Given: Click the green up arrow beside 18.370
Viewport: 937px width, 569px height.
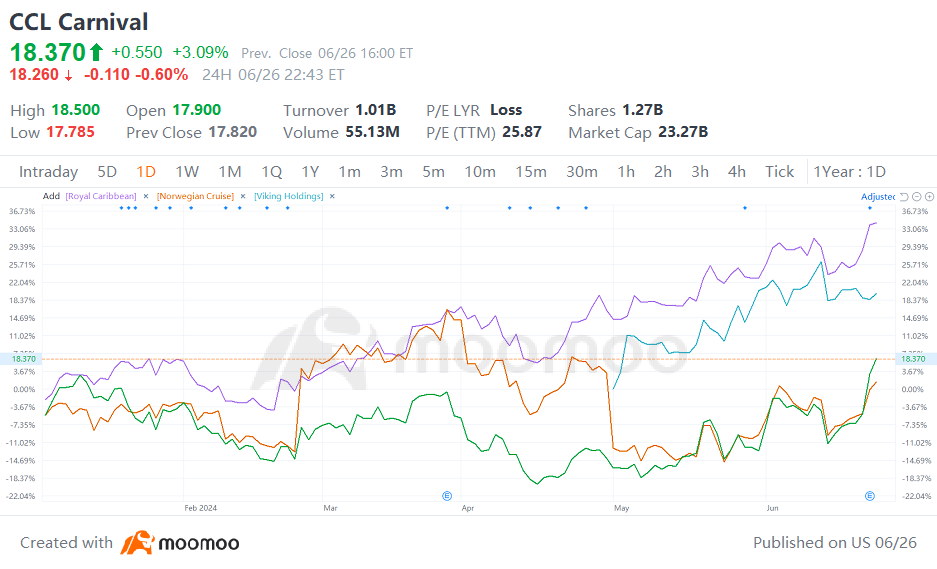Looking at the screenshot, I should click(x=96, y=53).
